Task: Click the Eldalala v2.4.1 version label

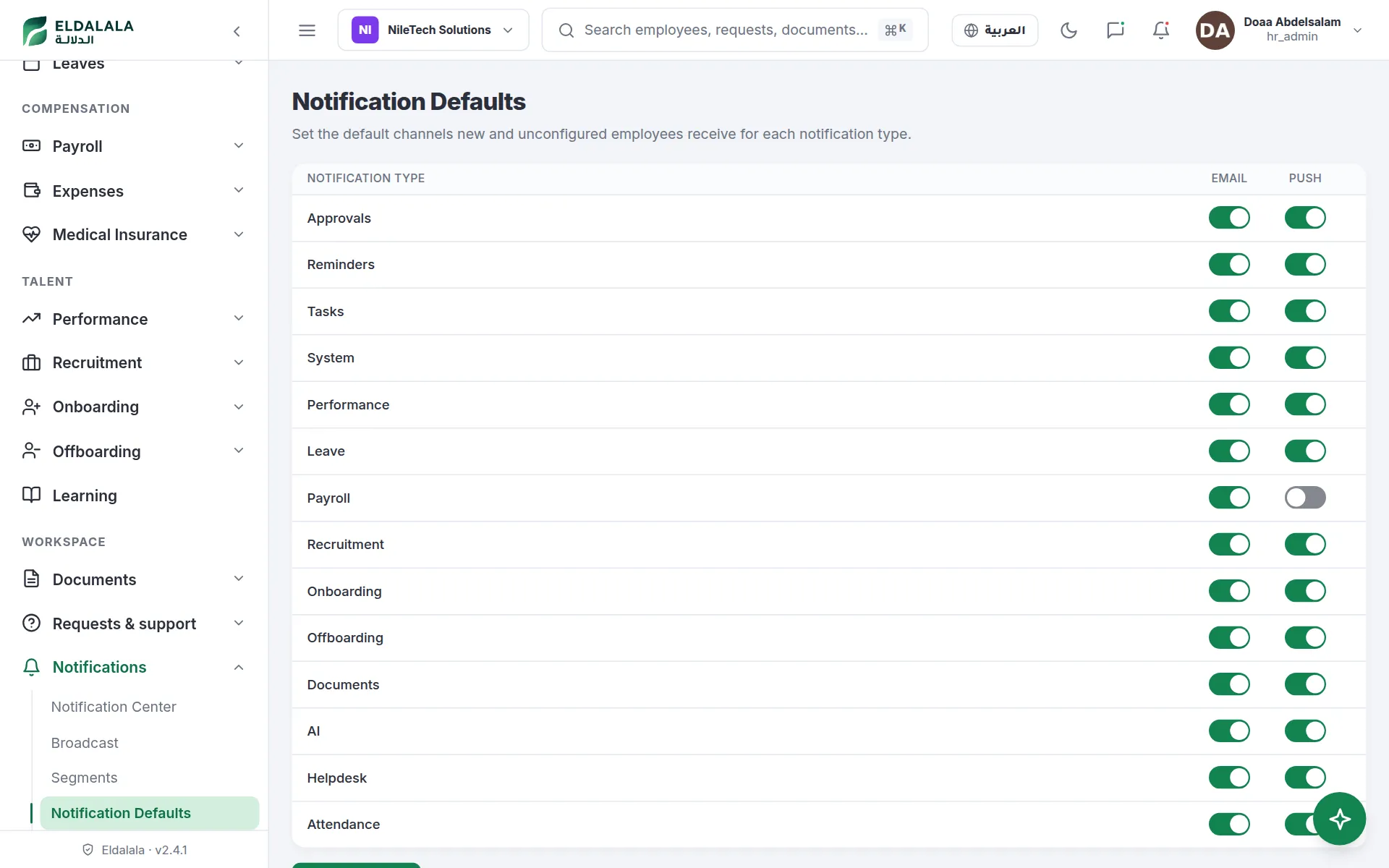Action: click(x=135, y=850)
